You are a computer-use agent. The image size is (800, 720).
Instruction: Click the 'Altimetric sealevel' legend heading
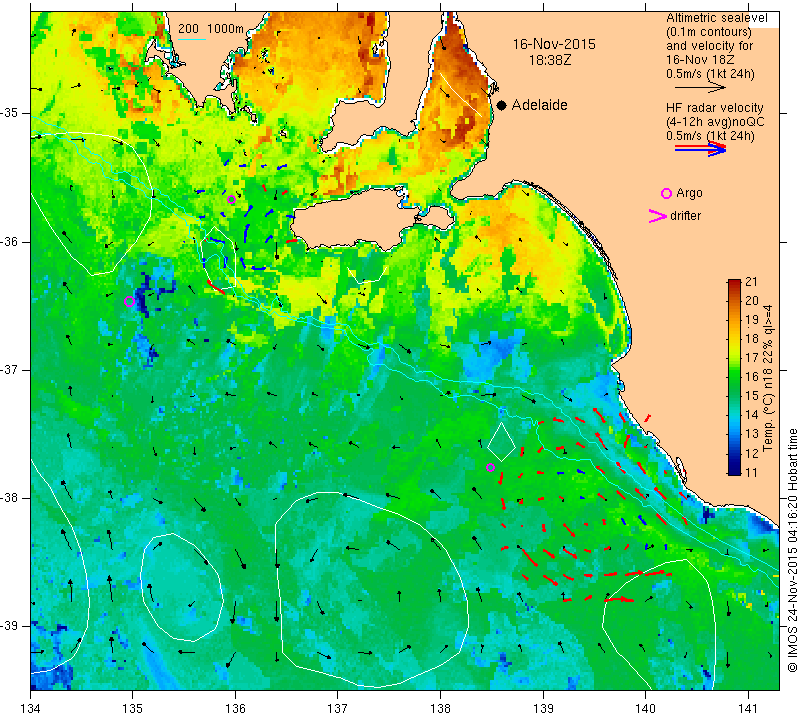click(716, 18)
